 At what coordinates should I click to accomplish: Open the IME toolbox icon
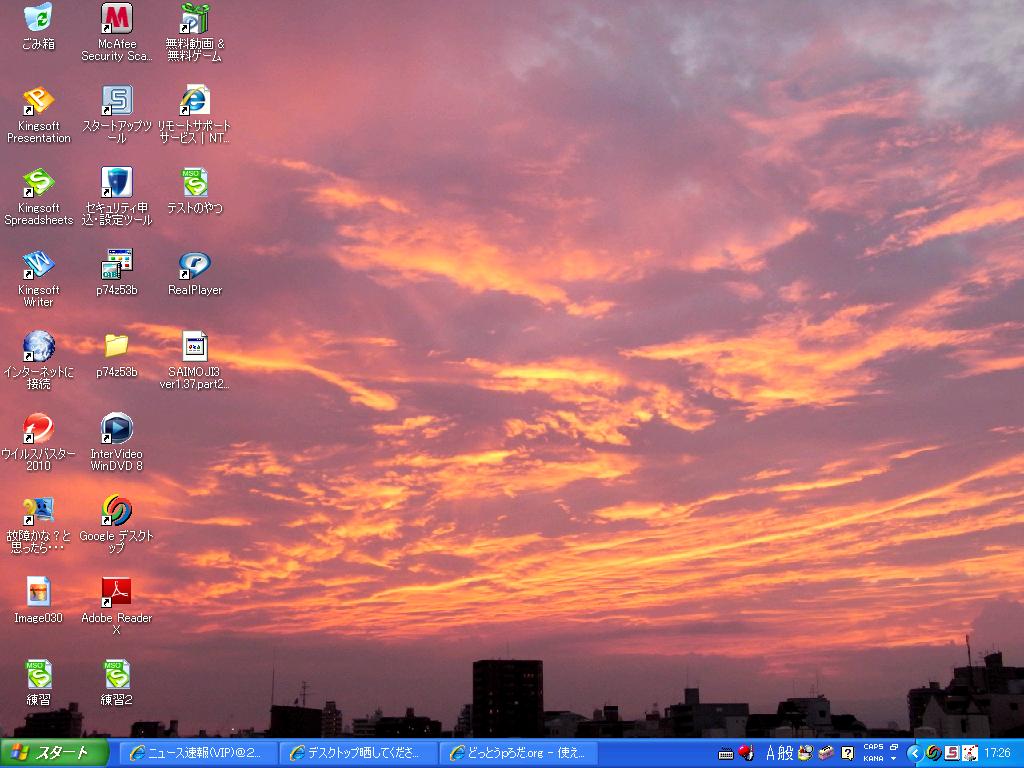click(827, 753)
